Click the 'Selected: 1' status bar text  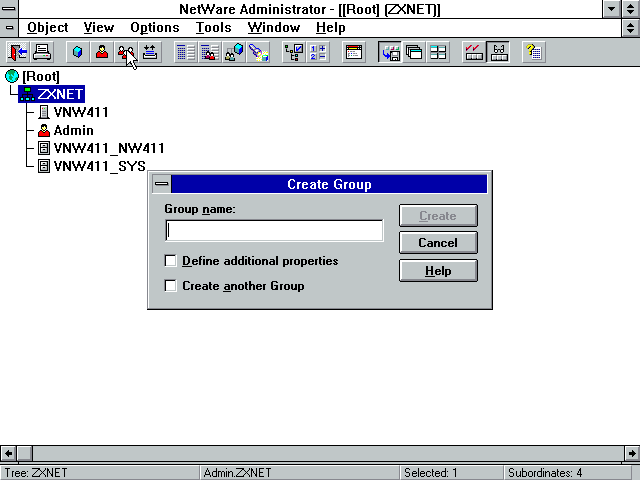[430, 473]
